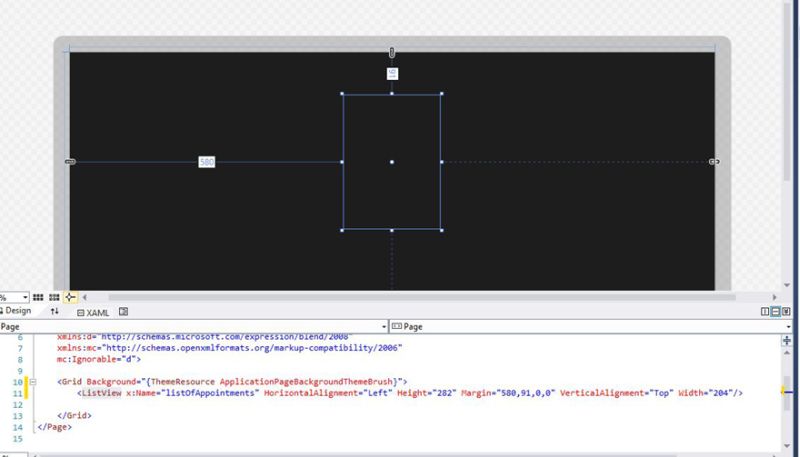Click the ListView tag name in code

click(102, 393)
